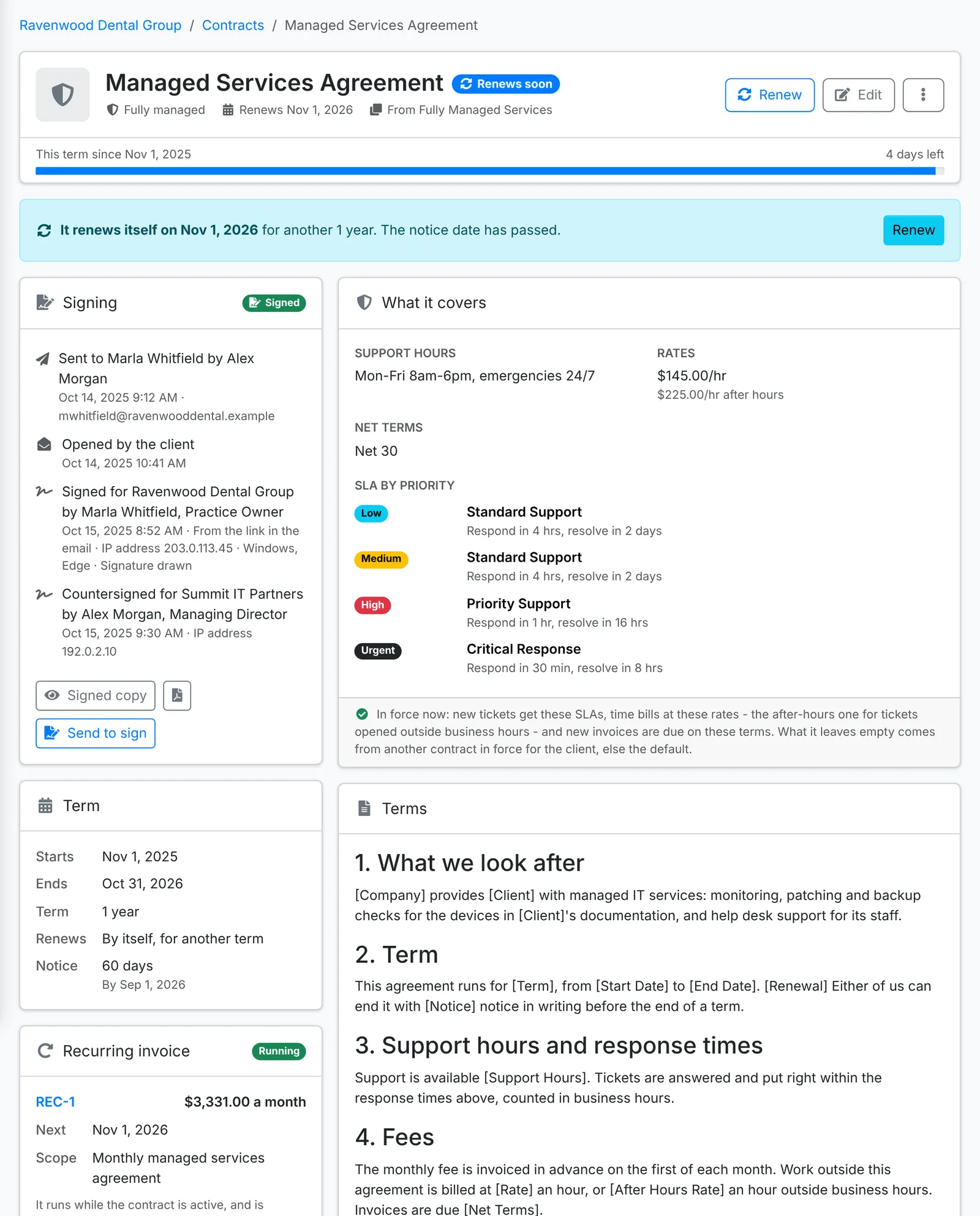Click the '$3,331.00 a month' amount

pyautogui.click(x=245, y=1102)
